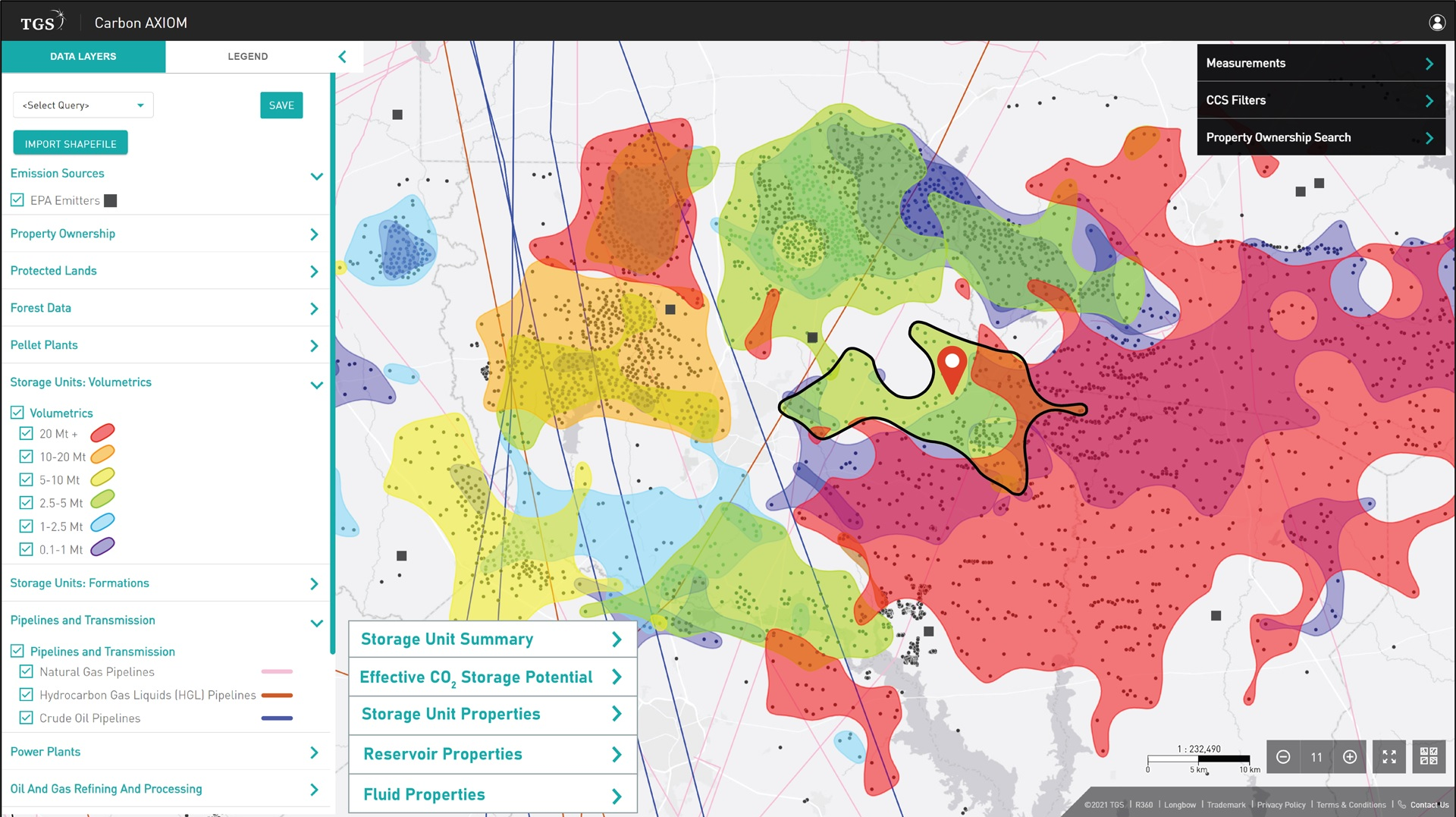Screen dimensions: 1456x817
Task: Click the orange 10-20 Mt color swatch
Action: coord(102,455)
